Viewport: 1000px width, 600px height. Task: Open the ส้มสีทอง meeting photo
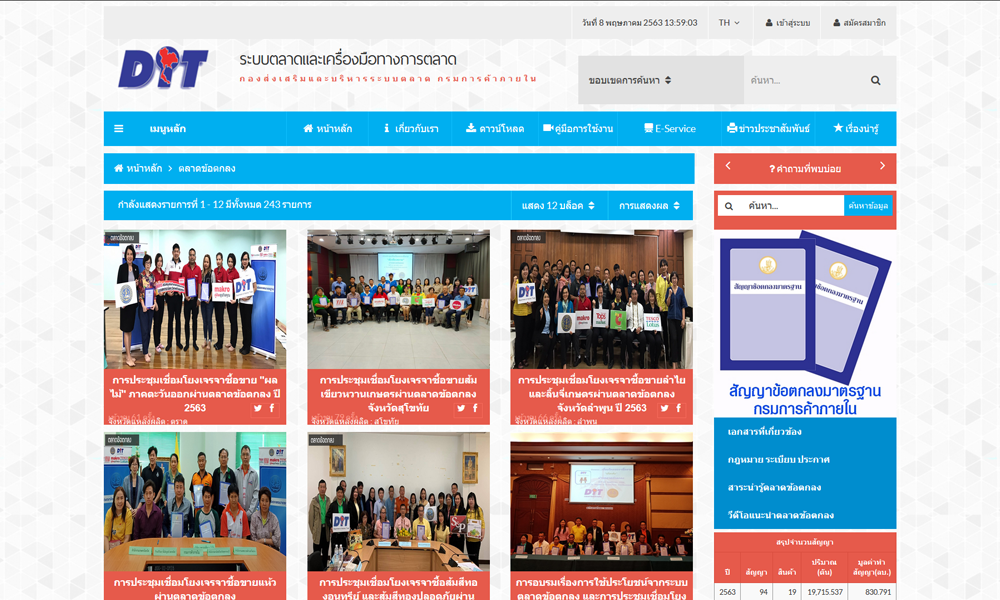399,502
